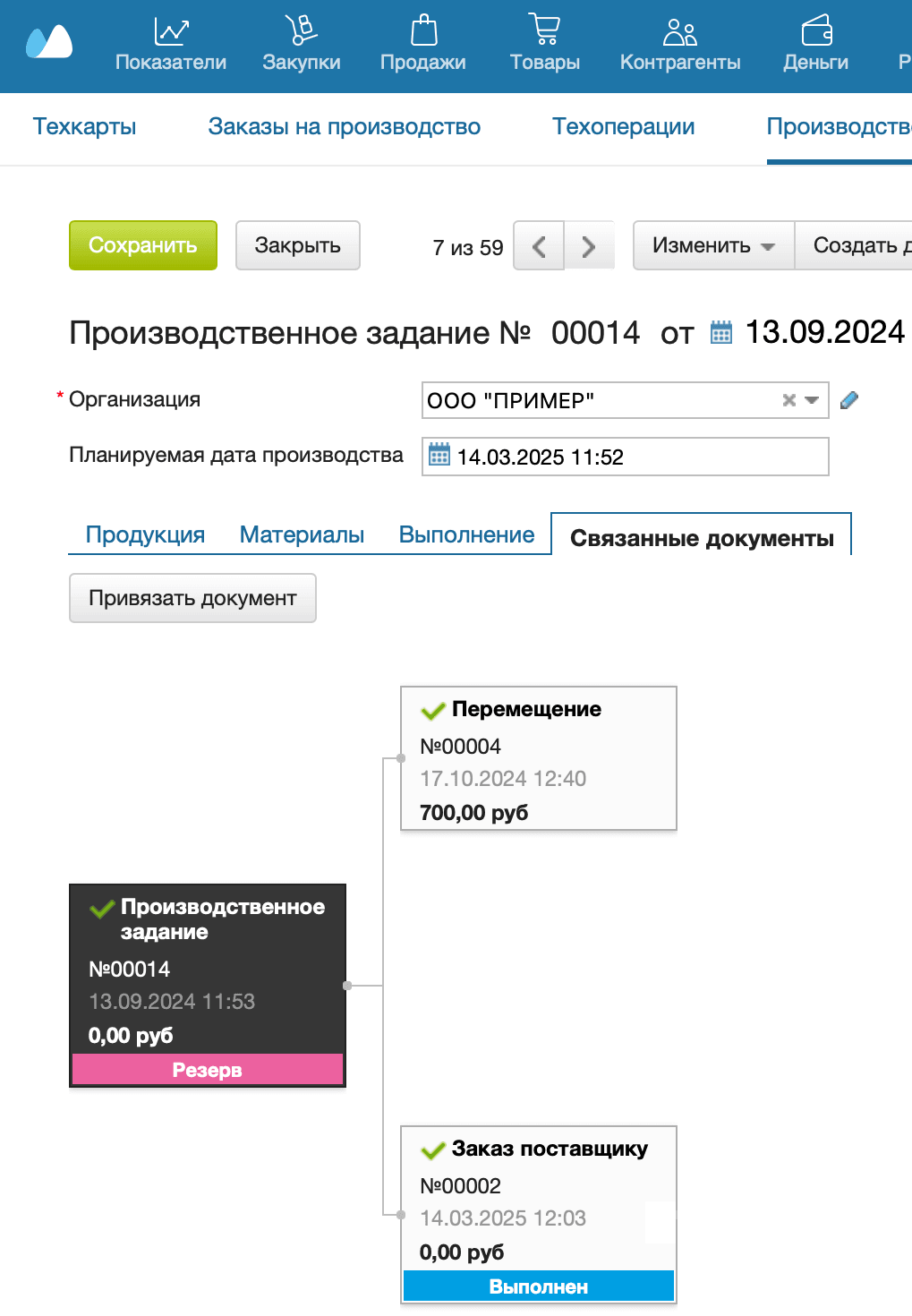Open calendar icon in planned production date field
This screenshot has height=1316, width=912.
click(x=440, y=457)
